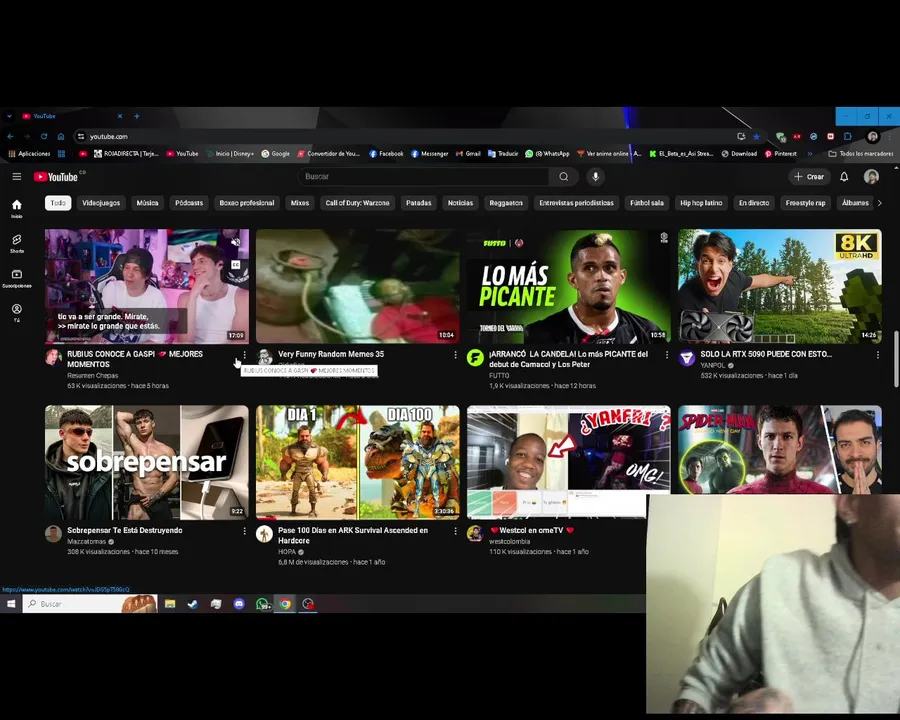Open Todos los marcadores folder
Image resolution: width=900 pixels, height=720 pixels.
(860, 154)
